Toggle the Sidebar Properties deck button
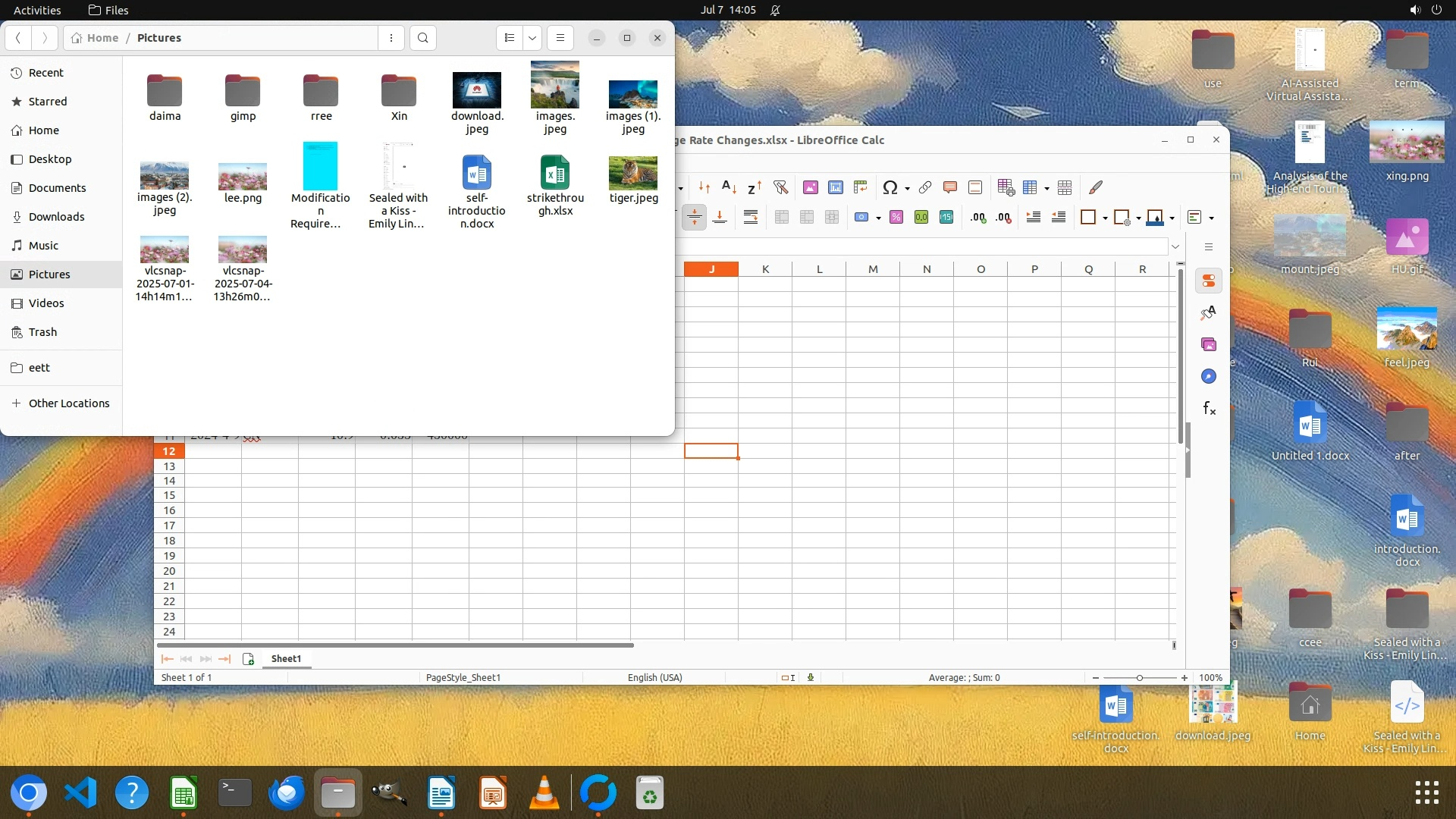The height and width of the screenshot is (819, 1456). (1209, 281)
